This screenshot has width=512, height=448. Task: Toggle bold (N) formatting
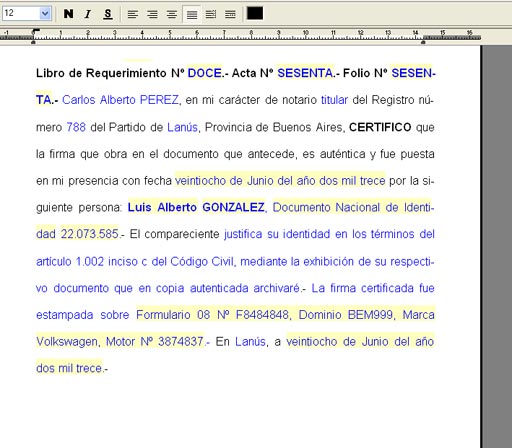click(x=69, y=14)
